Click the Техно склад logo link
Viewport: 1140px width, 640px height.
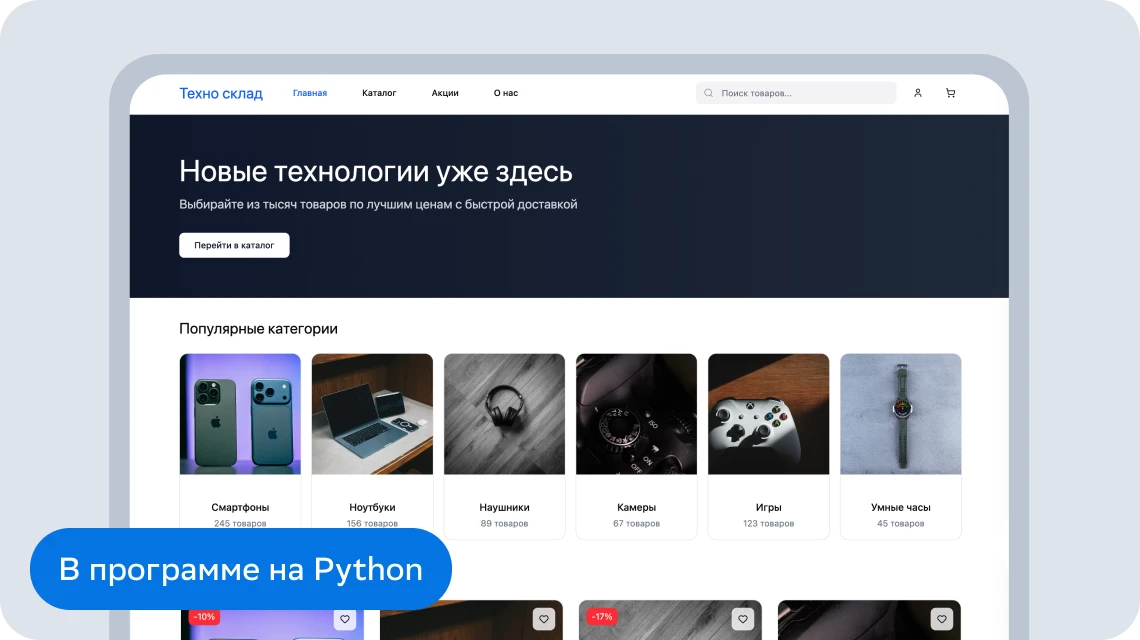pos(221,93)
